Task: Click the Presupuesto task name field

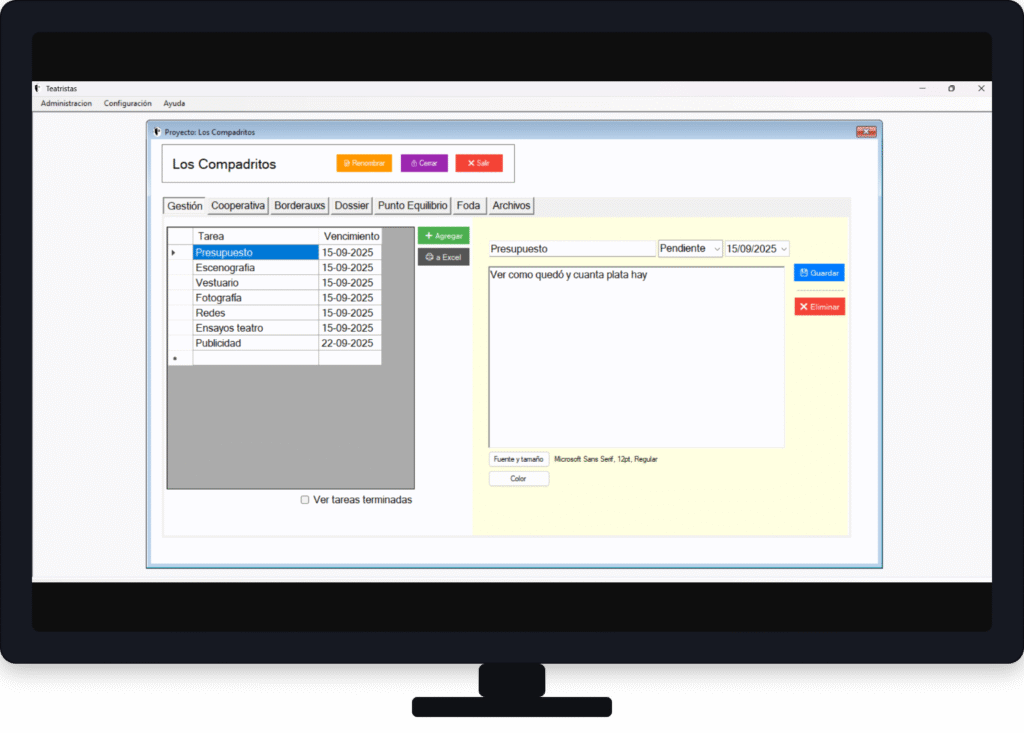Action: point(571,248)
